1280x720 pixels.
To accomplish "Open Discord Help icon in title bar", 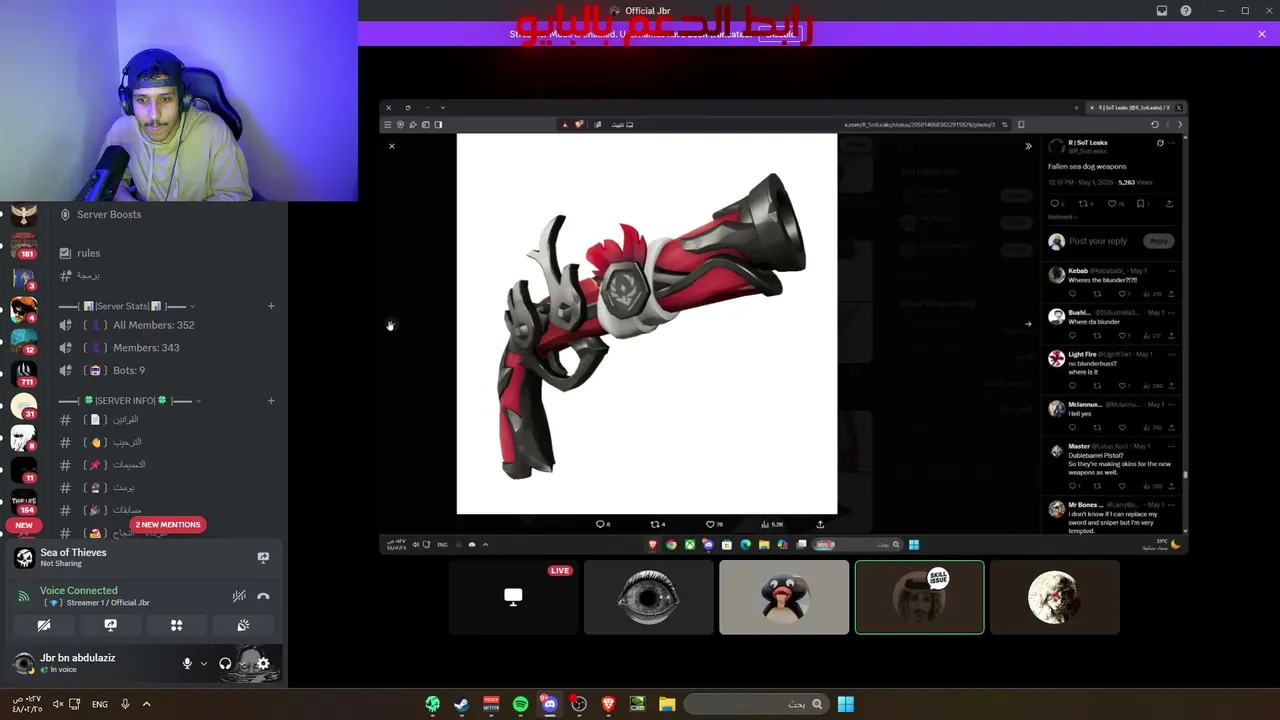I will pos(1186,11).
